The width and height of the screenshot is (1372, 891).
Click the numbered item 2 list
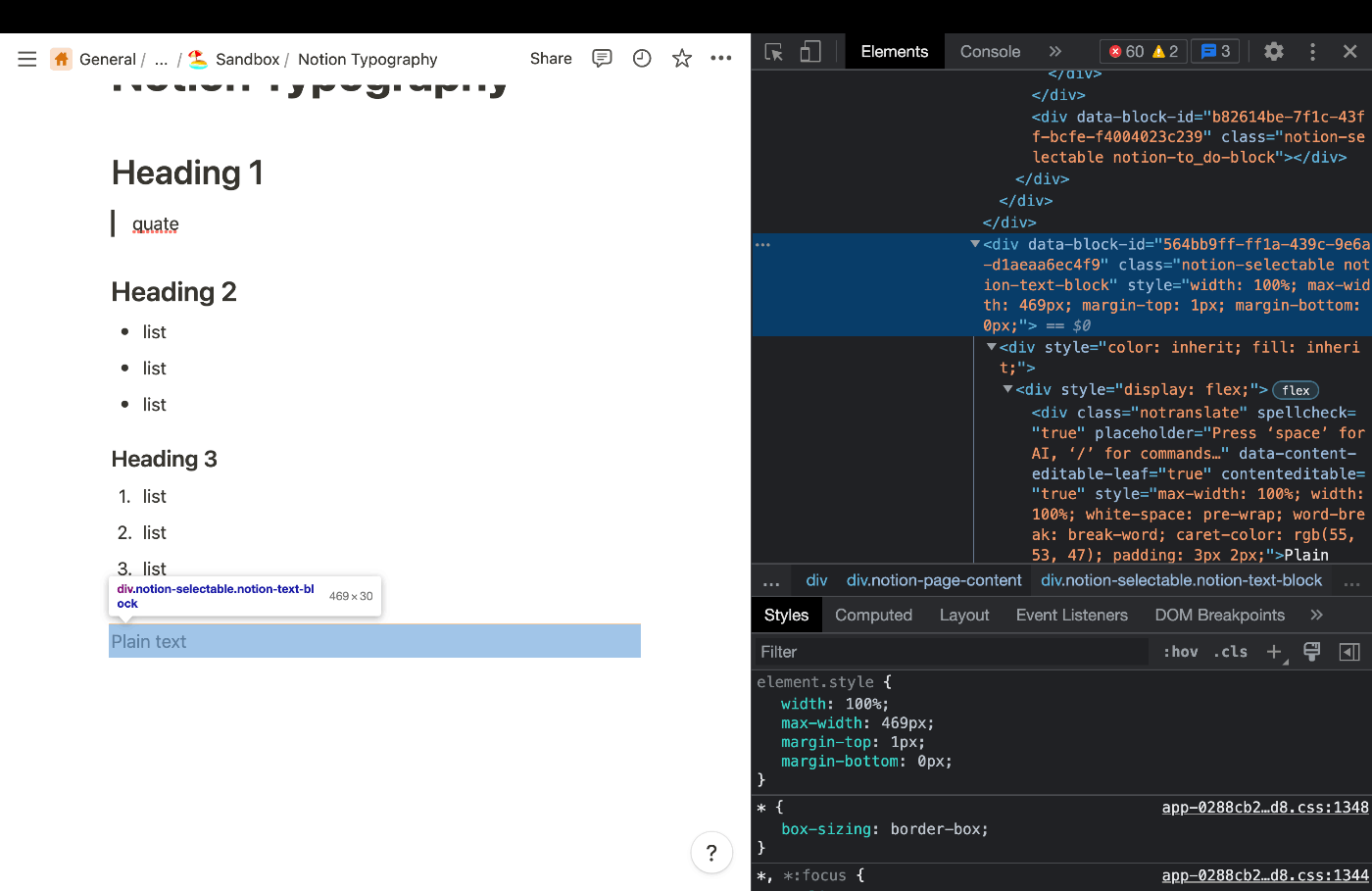tap(155, 532)
